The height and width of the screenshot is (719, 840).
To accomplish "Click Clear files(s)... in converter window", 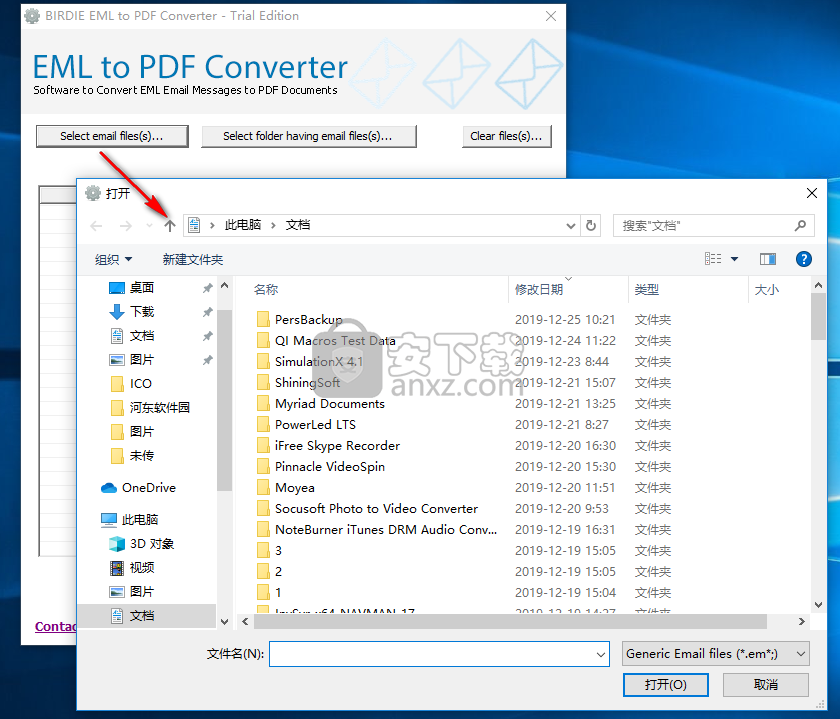I will (x=506, y=136).
